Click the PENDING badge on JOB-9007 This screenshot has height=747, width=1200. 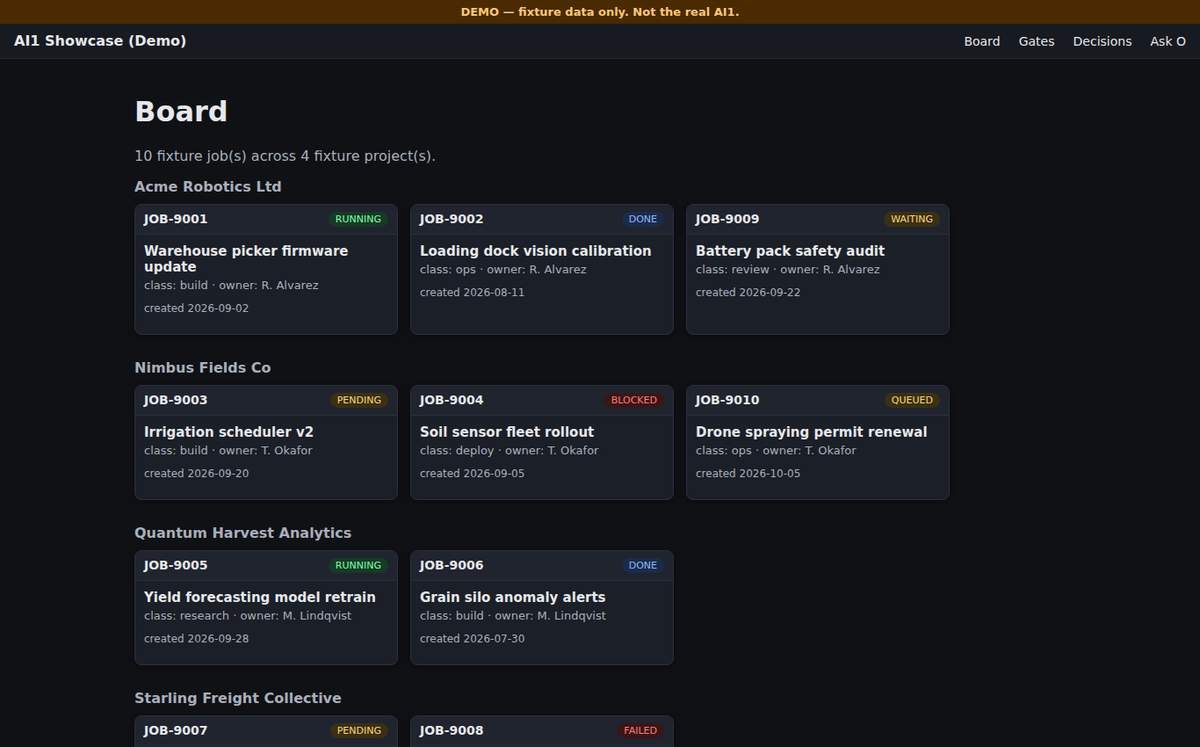pos(359,730)
